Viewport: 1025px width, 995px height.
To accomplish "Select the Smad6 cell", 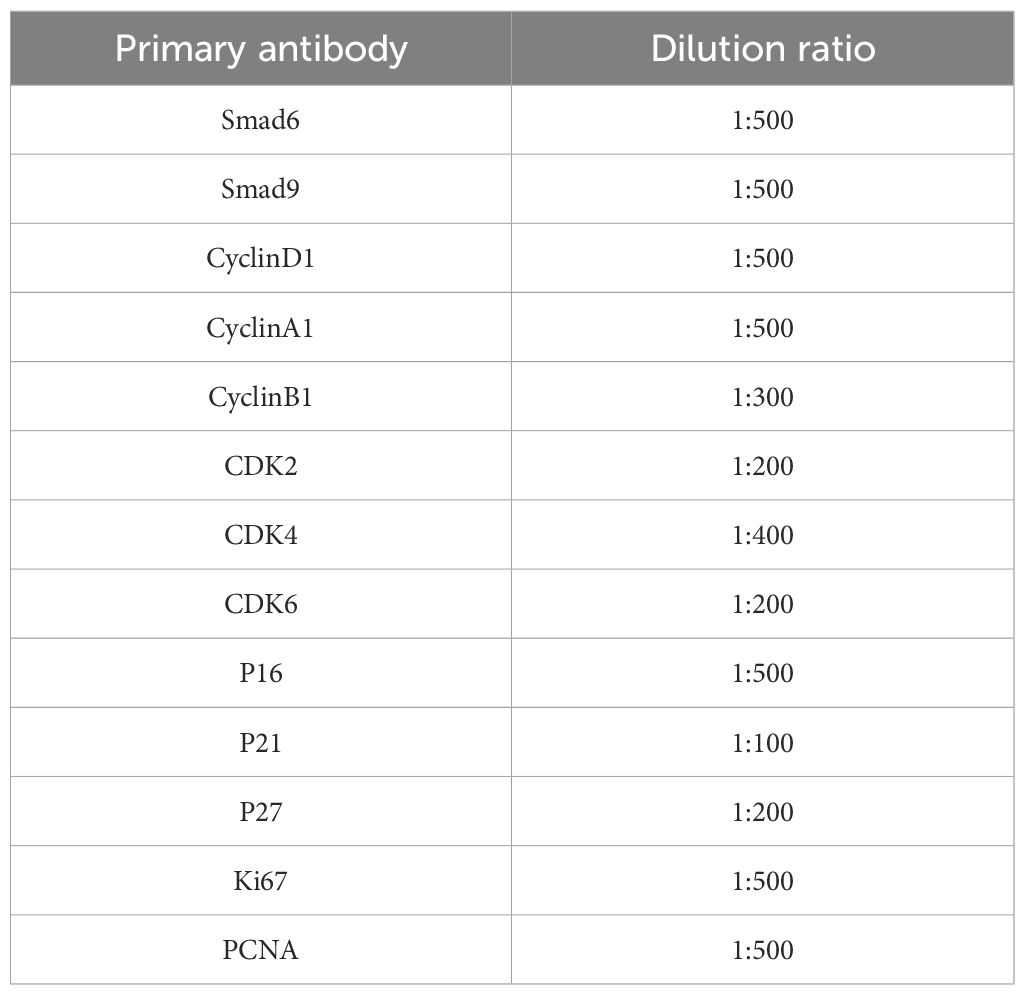I will tap(261, 121).
